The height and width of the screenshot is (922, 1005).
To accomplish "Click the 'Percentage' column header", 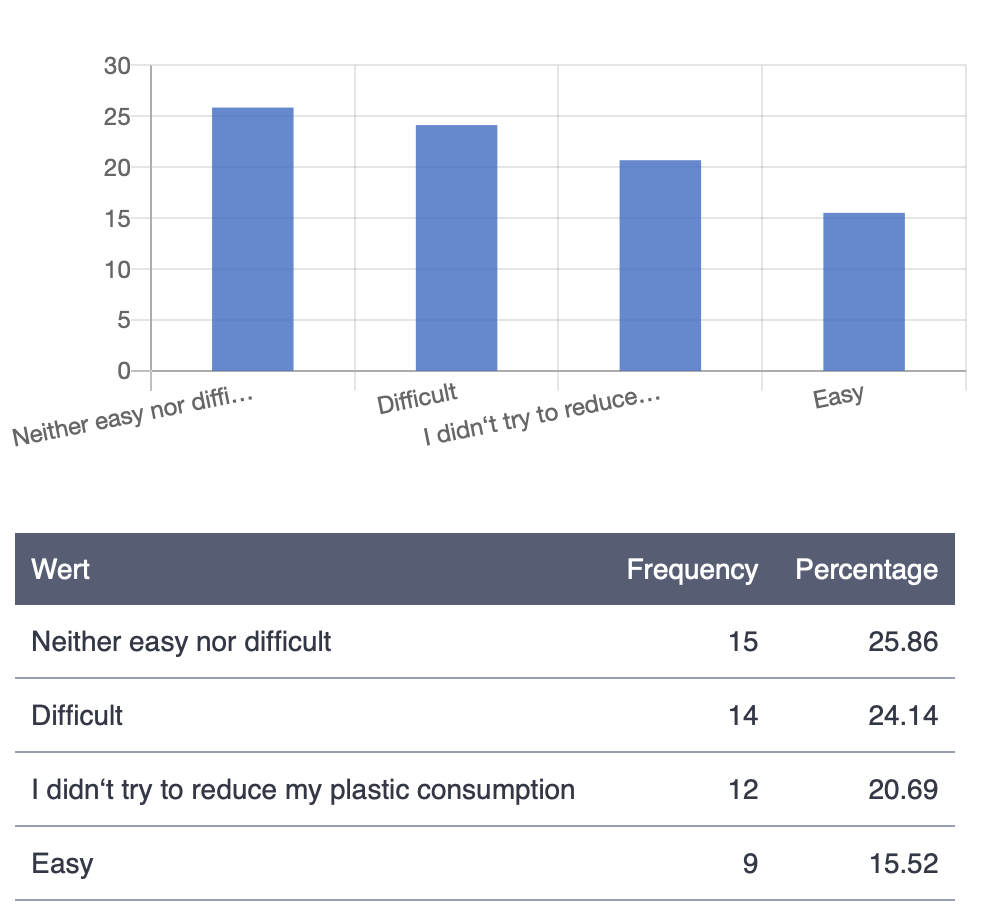I will click(x=866, y=570).
